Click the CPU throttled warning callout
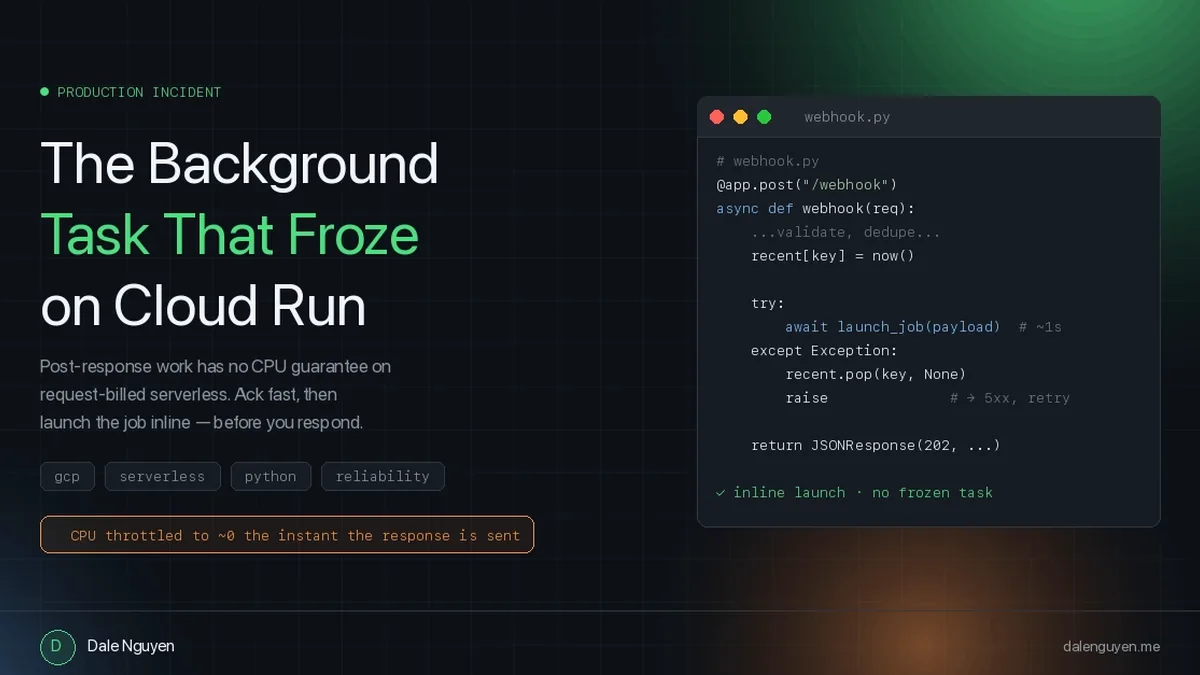The height and width of the screenshot is (675, 1200). point(287,535)
